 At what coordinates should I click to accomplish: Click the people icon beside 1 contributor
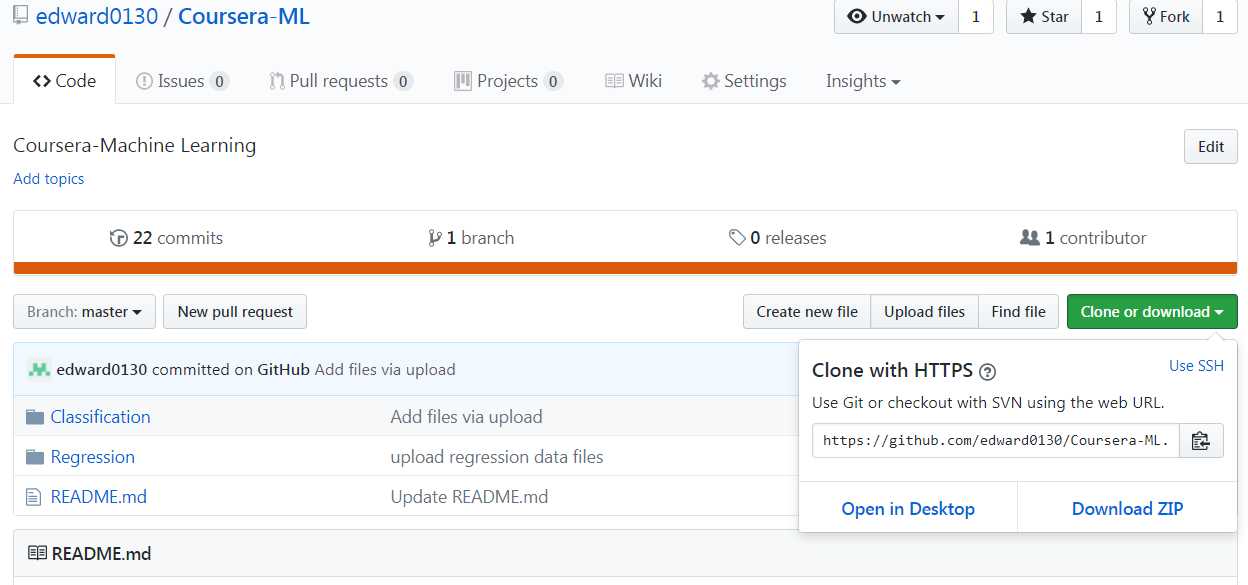tap(1029, 238)
